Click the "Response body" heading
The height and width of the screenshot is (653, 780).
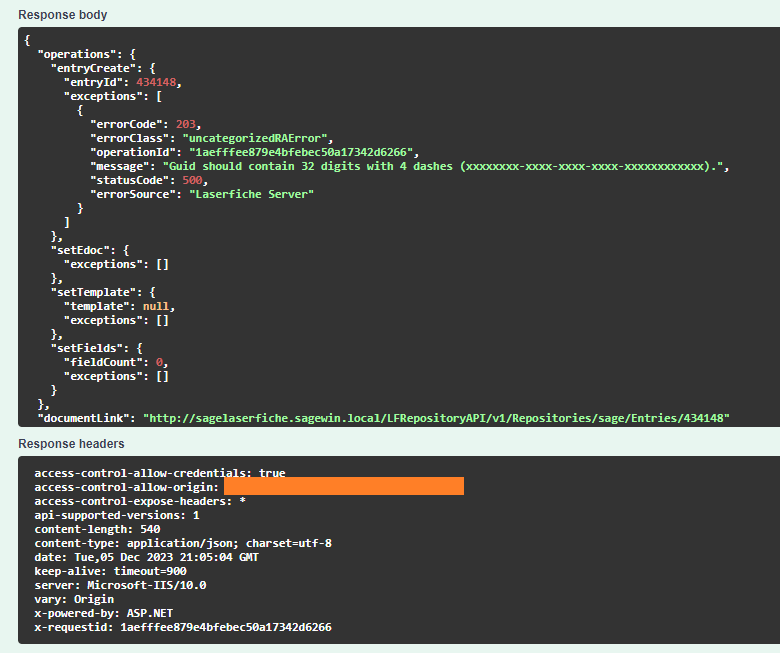tap(63, 15)
